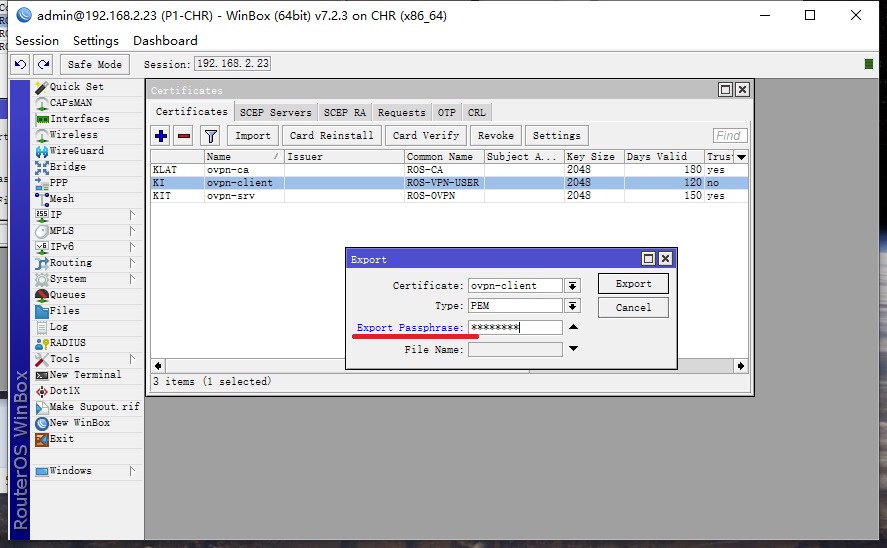Expand File Name field with down arrow
Screen dimensions: 887x548
click(x=573, y=349)
